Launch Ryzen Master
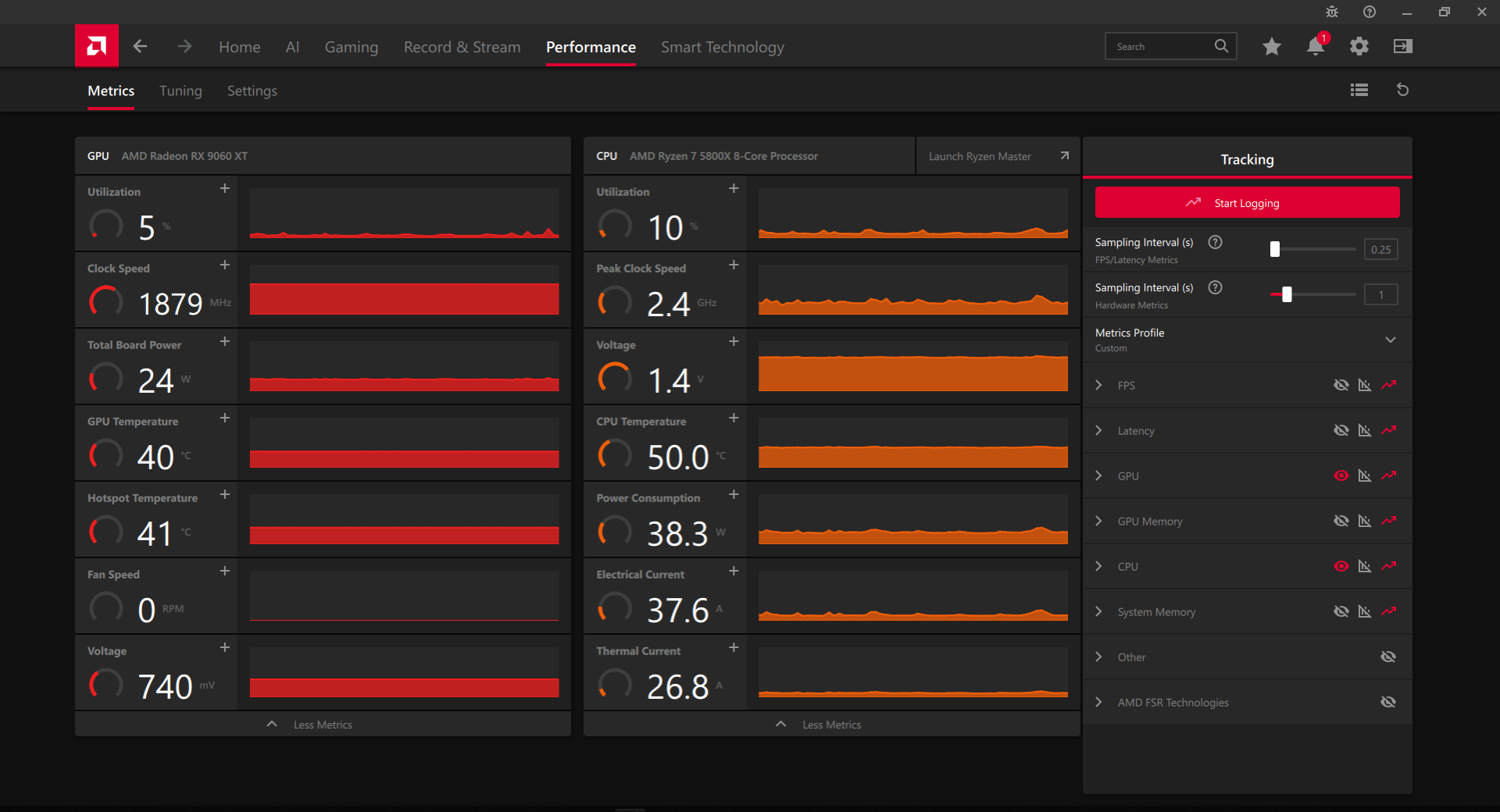This screenshot has height=812, width=1500. 998,156
